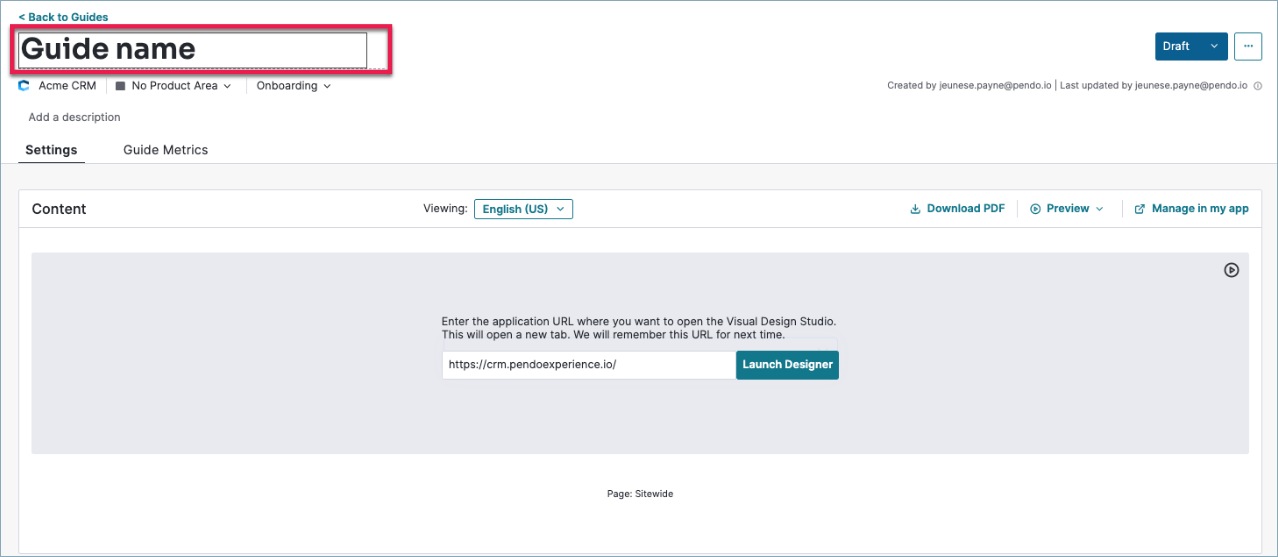Expand the Preview options chevron
Screen dimensions: 1278x557
1100,209
